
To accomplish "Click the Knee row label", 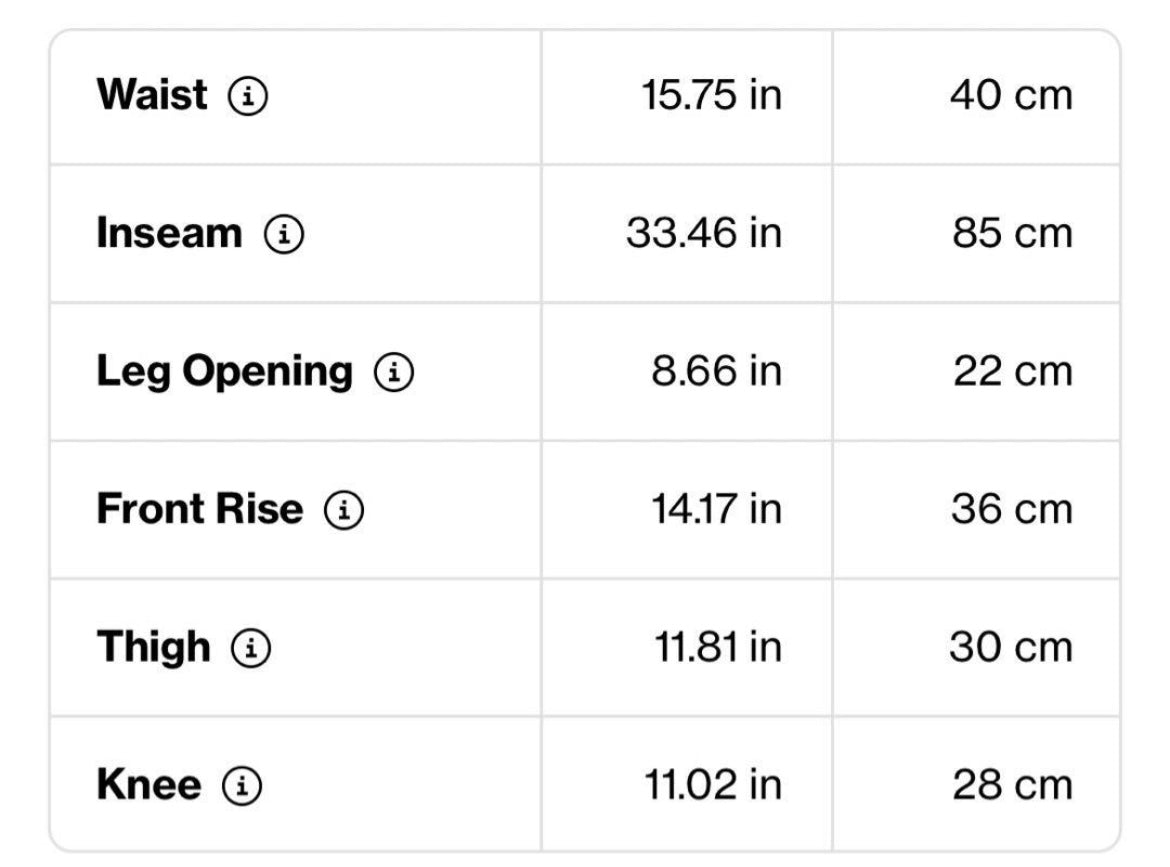I will (148, 786).
